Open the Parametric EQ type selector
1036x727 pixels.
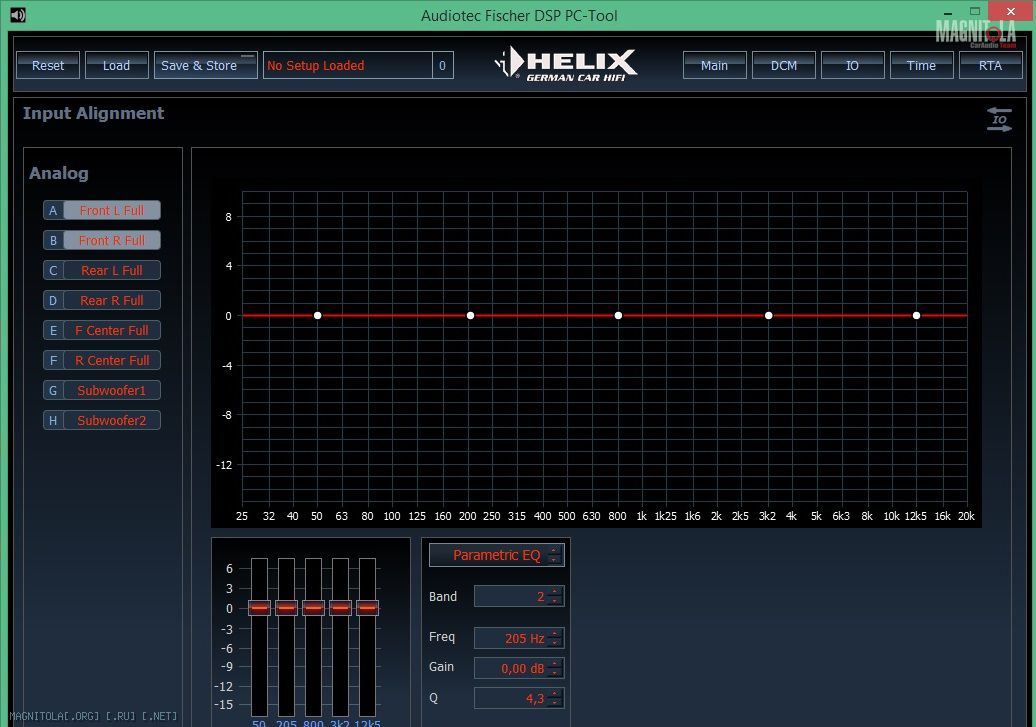497,555
